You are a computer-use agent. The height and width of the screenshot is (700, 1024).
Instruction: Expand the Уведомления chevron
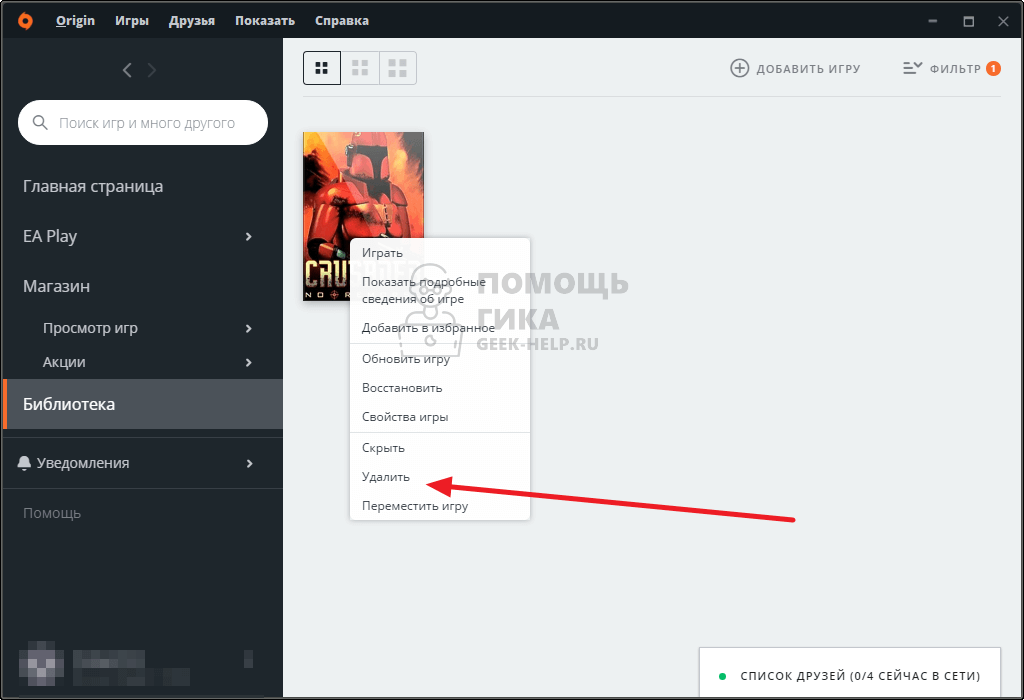pyautogui.click(x=249, y=464)
